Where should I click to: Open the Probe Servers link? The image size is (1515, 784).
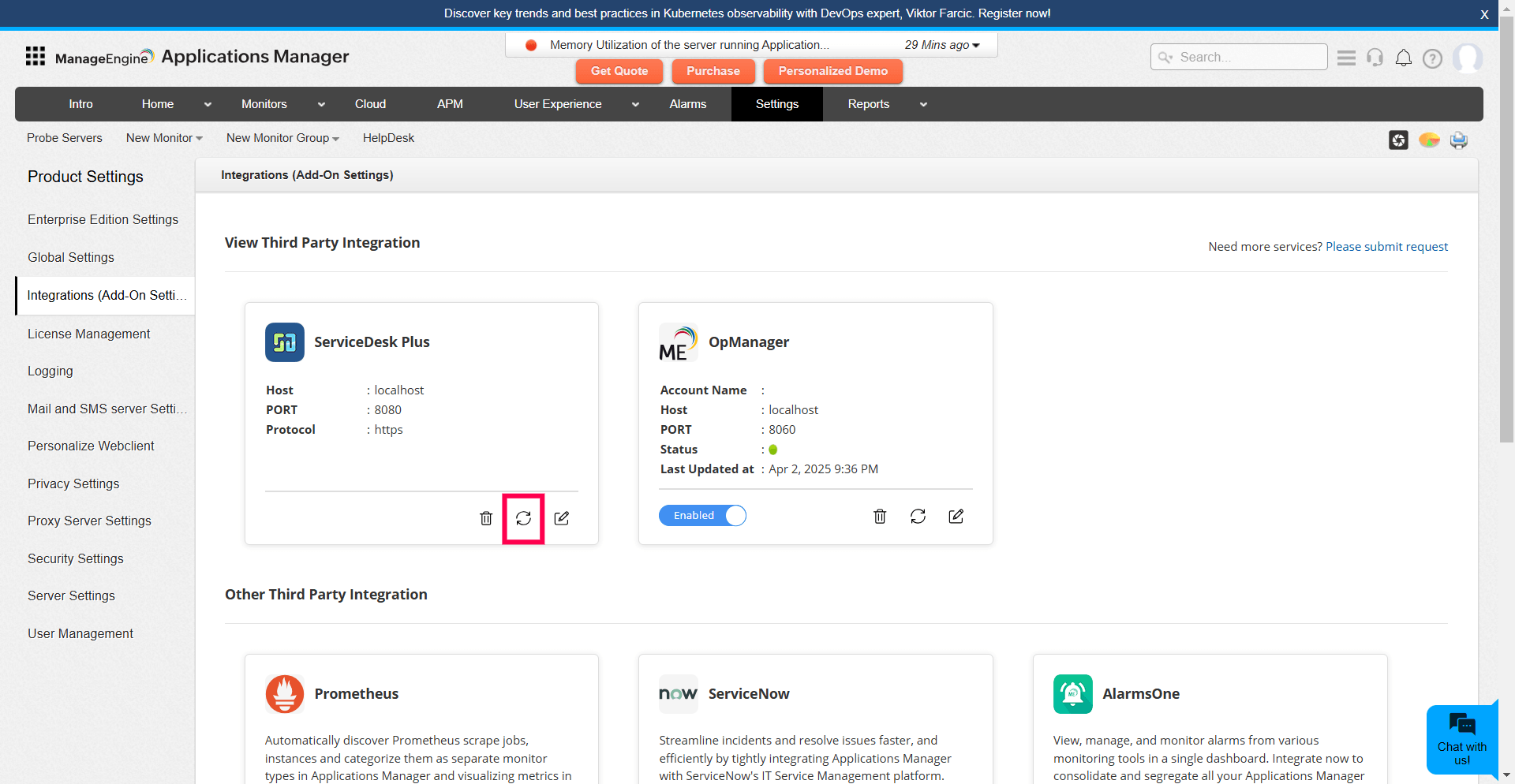tap(65, 138)
